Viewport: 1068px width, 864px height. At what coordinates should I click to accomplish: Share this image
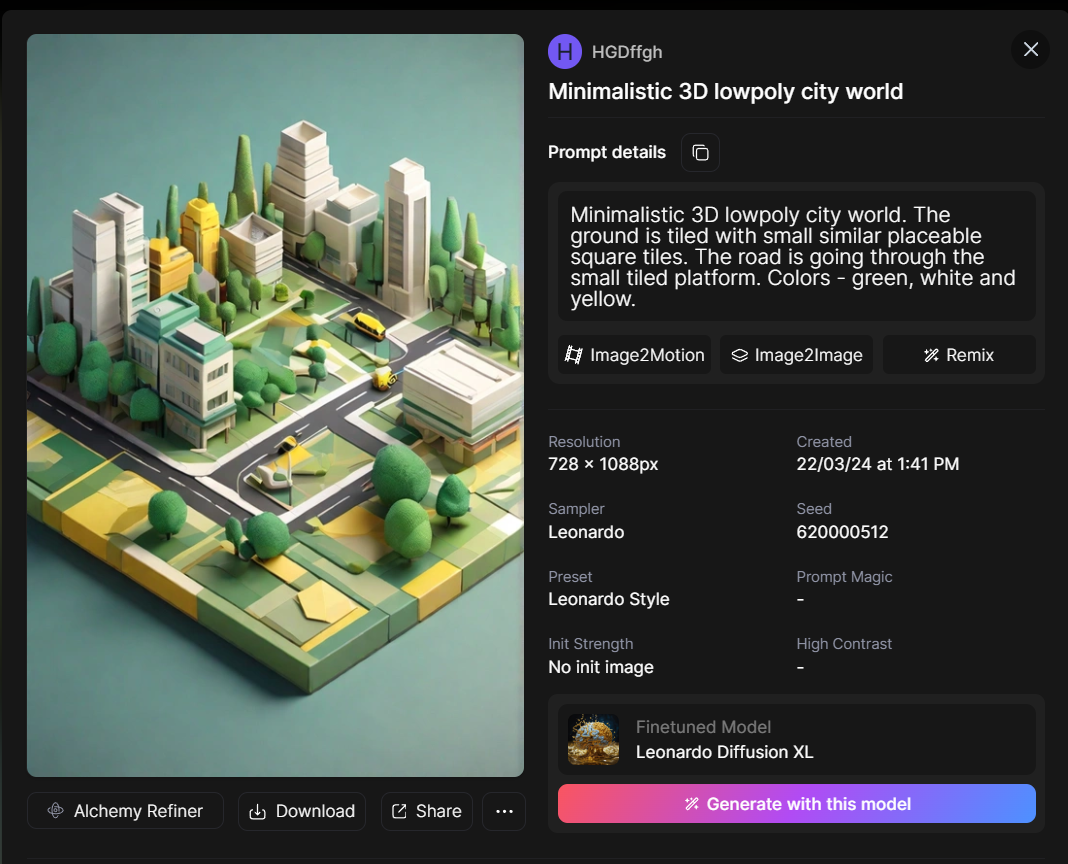426,811
